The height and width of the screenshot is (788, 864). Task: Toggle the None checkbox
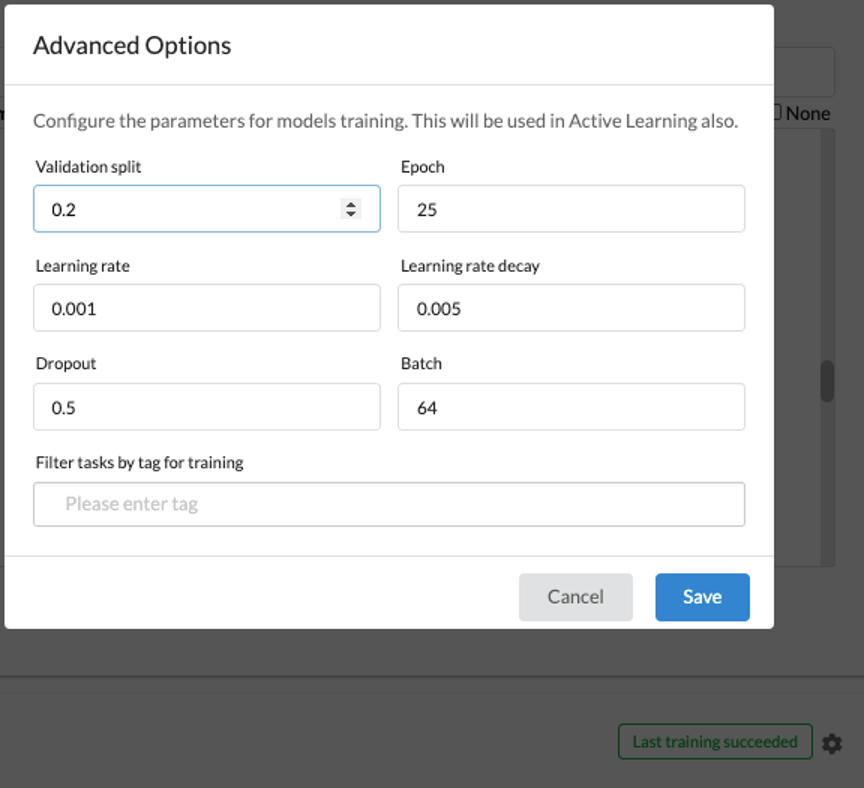tap(777, 112)
